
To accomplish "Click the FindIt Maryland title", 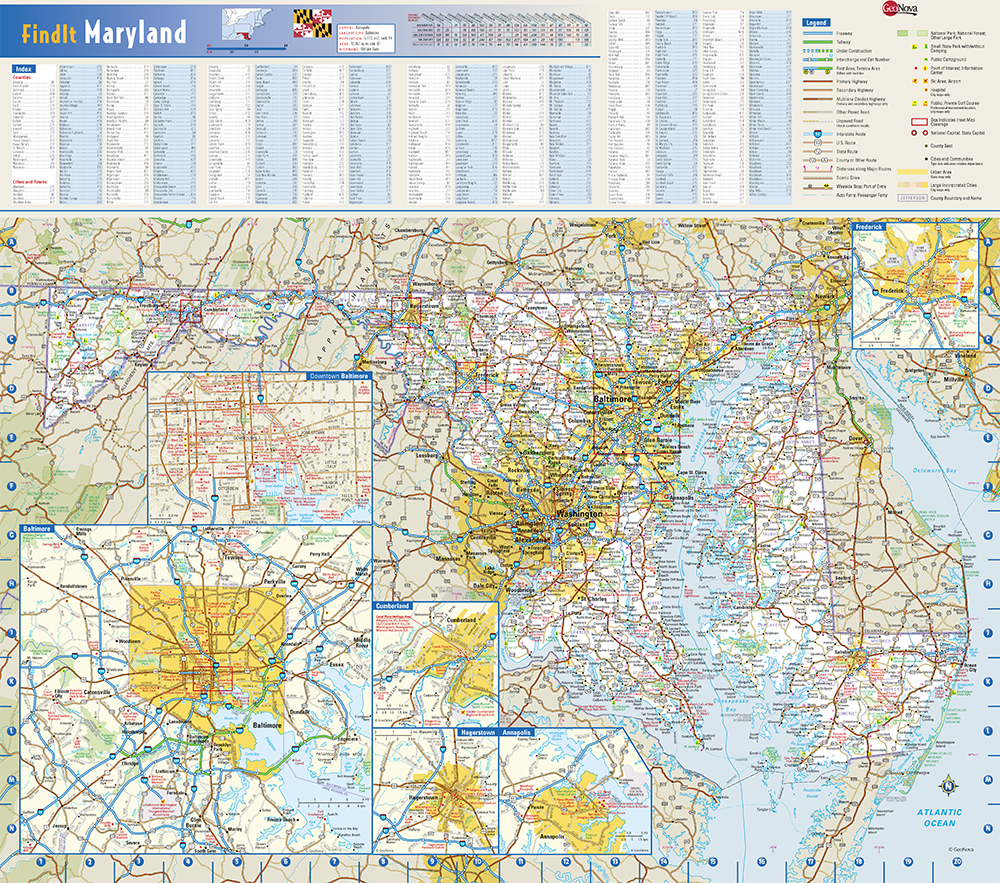I will click(104, 33).
